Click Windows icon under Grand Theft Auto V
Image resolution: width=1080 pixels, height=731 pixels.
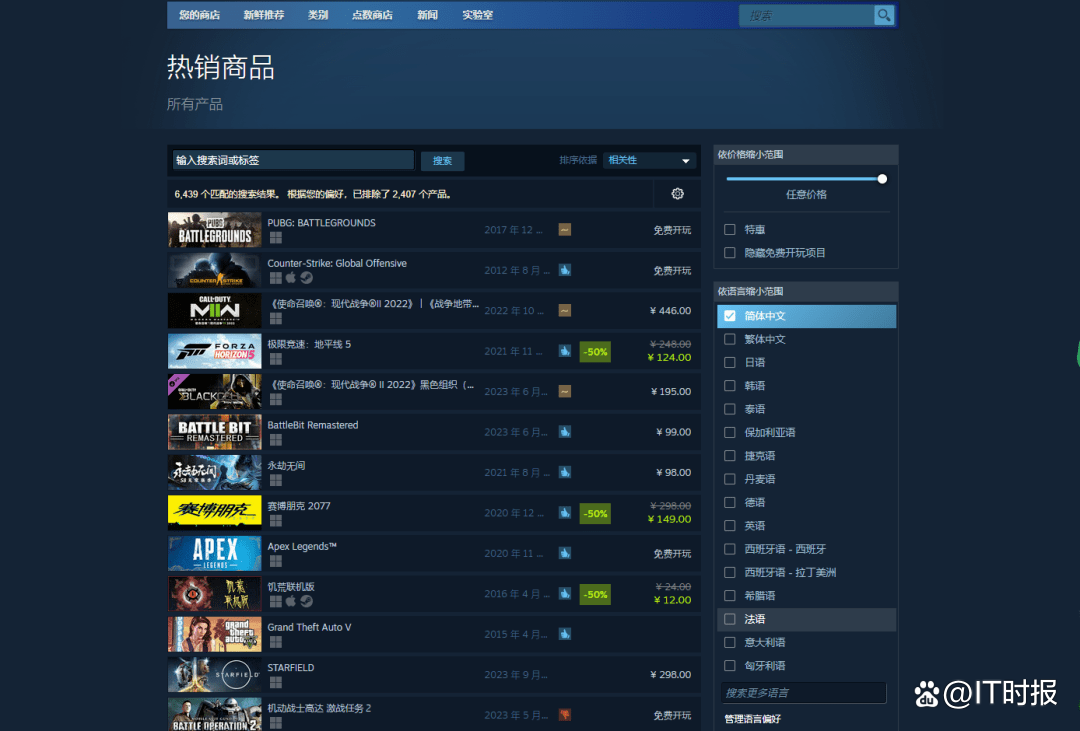(x=276, y=642)
